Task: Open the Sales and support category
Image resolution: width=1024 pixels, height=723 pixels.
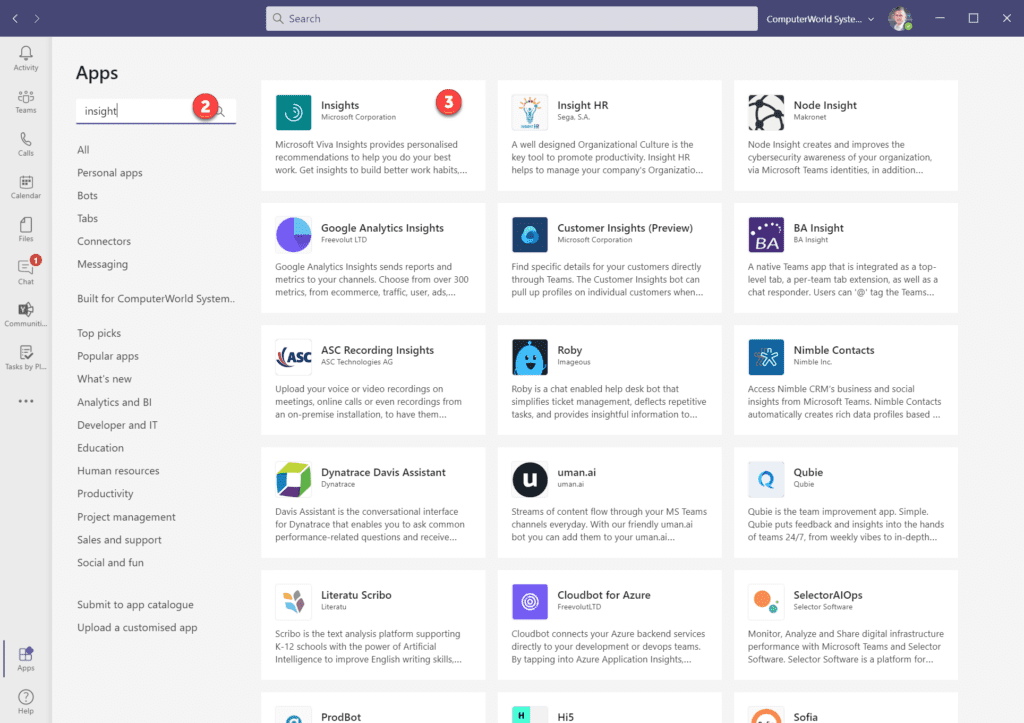Action: click(119, 539)
